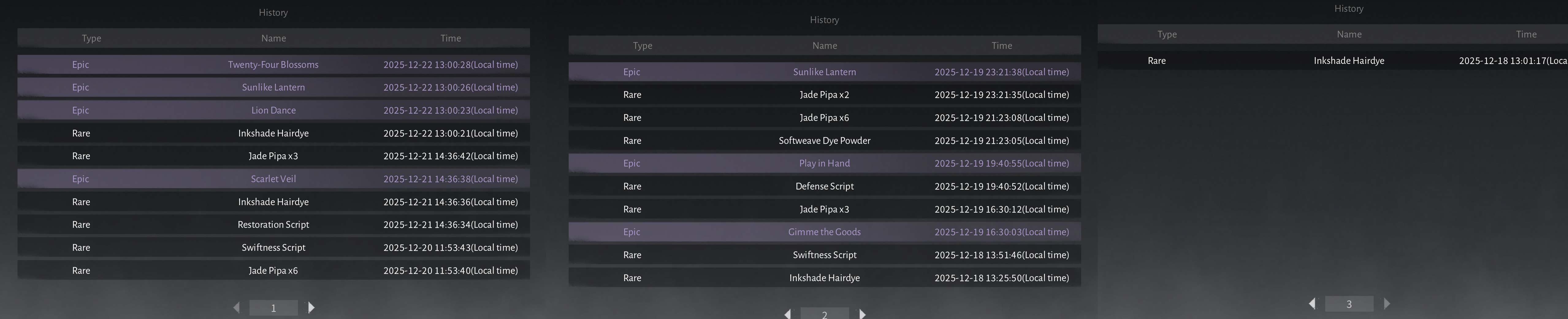This screenshot has width=1568, height=319.
Task: Select the Softweave Dye Powder item name
Action: tap(825, 141)
